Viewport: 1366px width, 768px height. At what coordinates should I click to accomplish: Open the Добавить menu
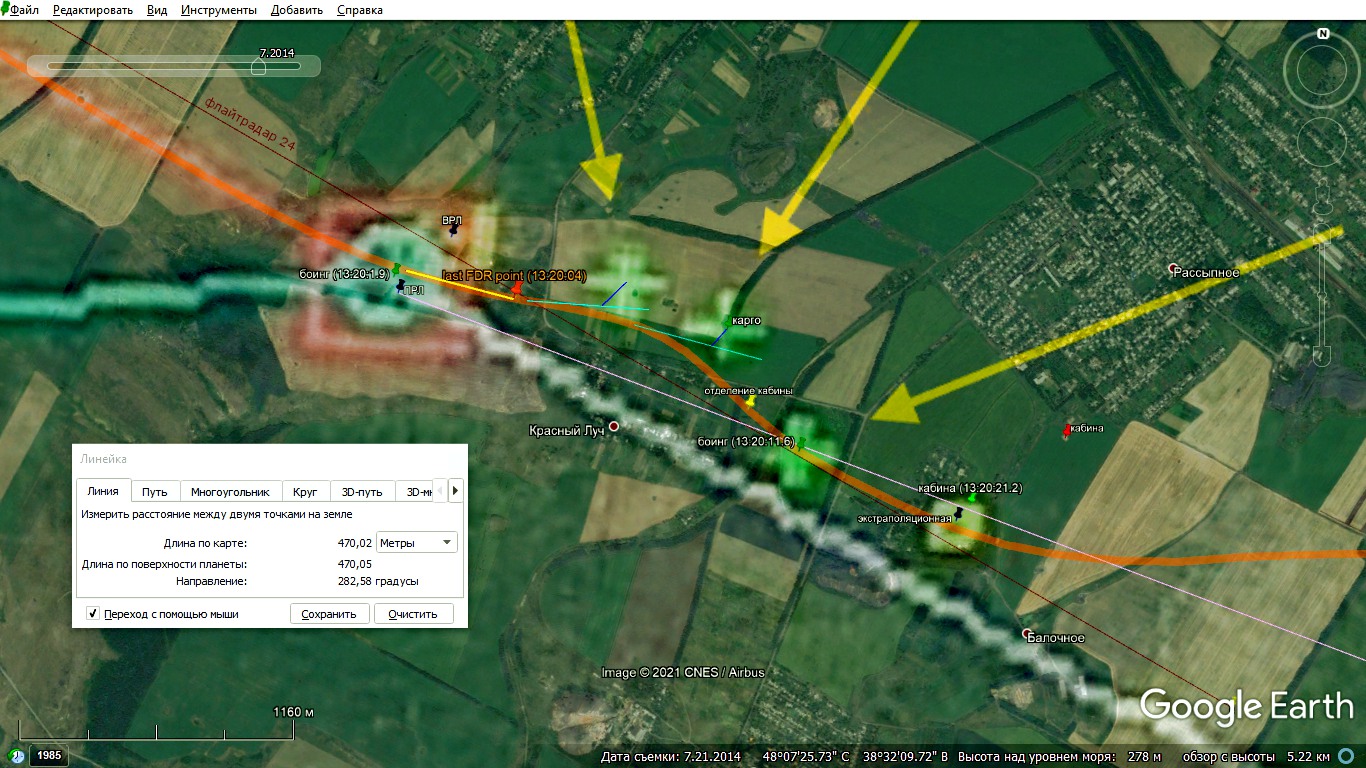297,10
